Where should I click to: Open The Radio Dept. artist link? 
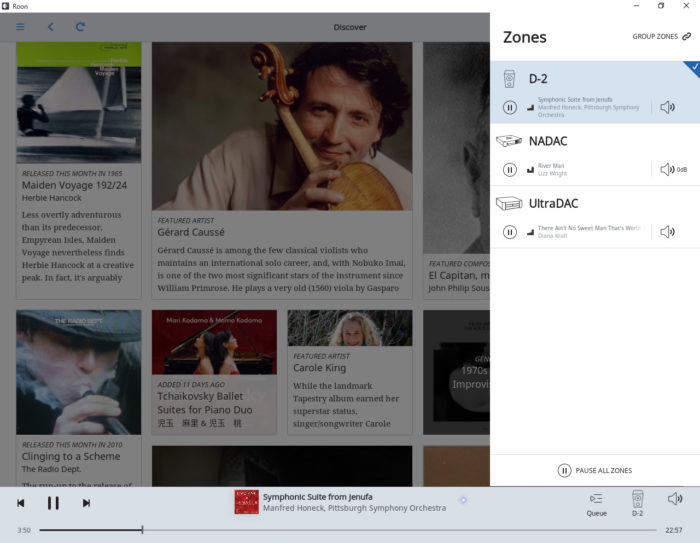pos(52,469)
